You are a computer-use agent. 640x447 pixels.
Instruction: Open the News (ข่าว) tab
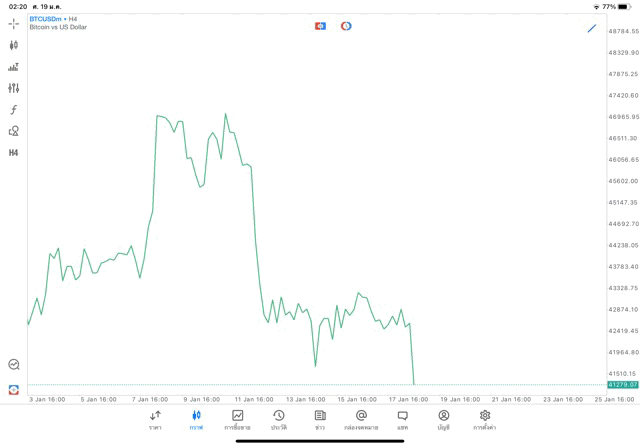(320, 420)
